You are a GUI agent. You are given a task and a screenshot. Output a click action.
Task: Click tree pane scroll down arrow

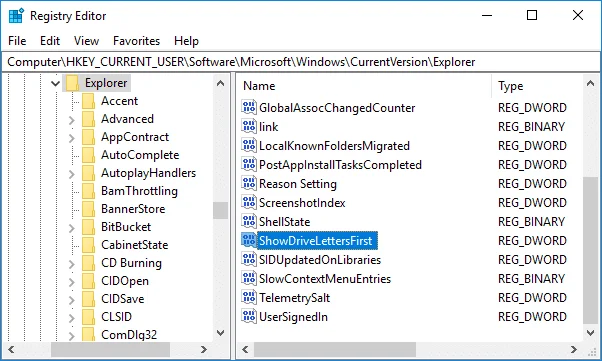point(220,333)
